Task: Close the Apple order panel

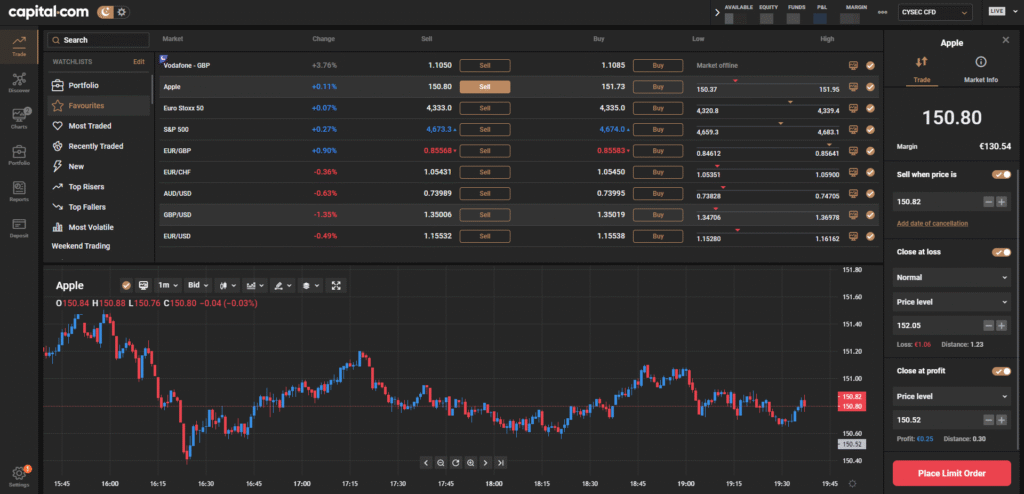Action: pos(1006,41)
